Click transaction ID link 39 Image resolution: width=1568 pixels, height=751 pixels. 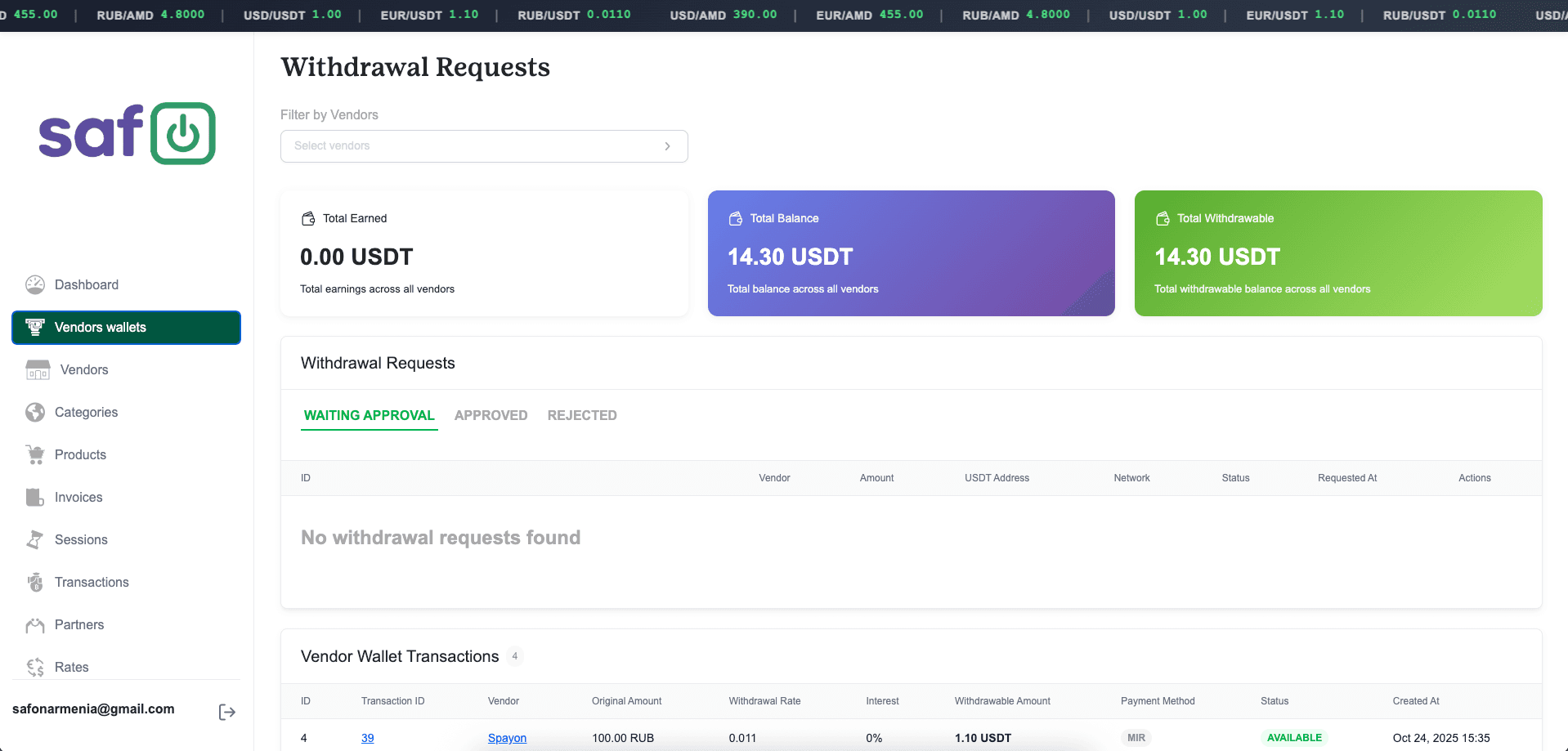point(367,738)
